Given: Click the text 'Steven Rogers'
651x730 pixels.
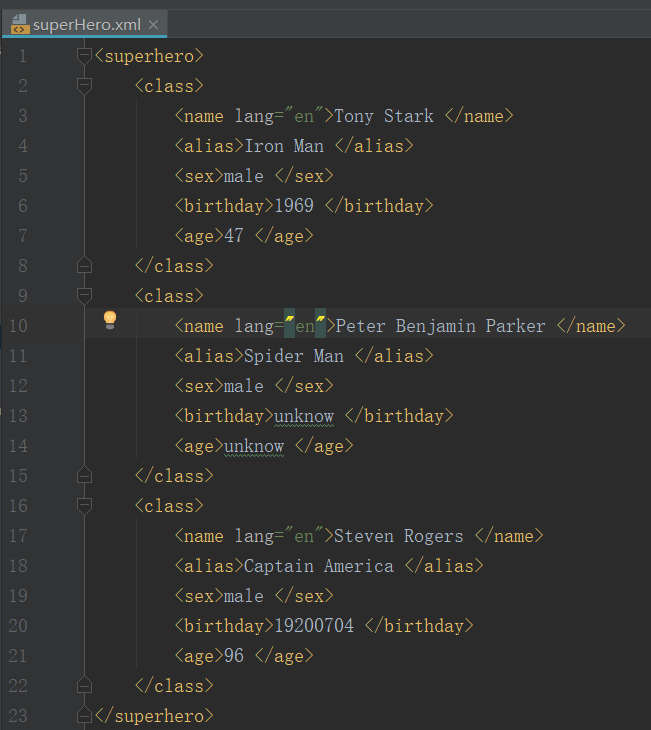Looking at the screenshot, I should [x=399, y=536].
